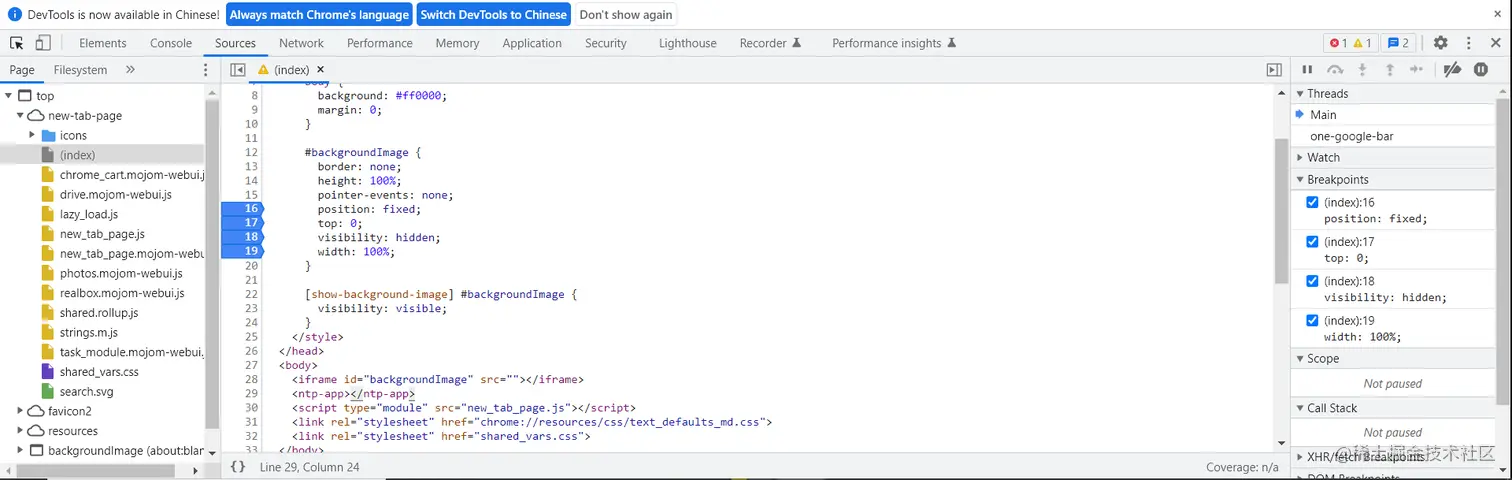Toggle pause on exceptions icon

(1481, 69)
